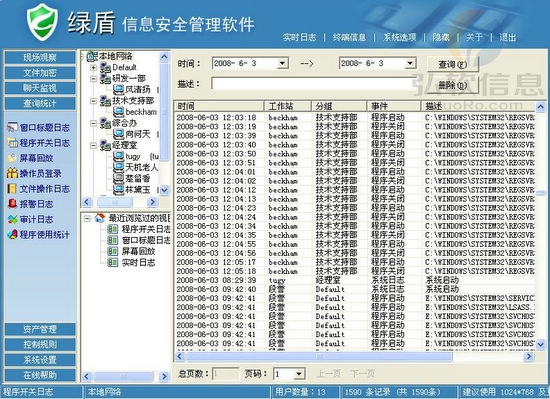This screenshot has width=550, height=399.
Task: Click 实时日志 in the top menu
Action: pos(300,37)
